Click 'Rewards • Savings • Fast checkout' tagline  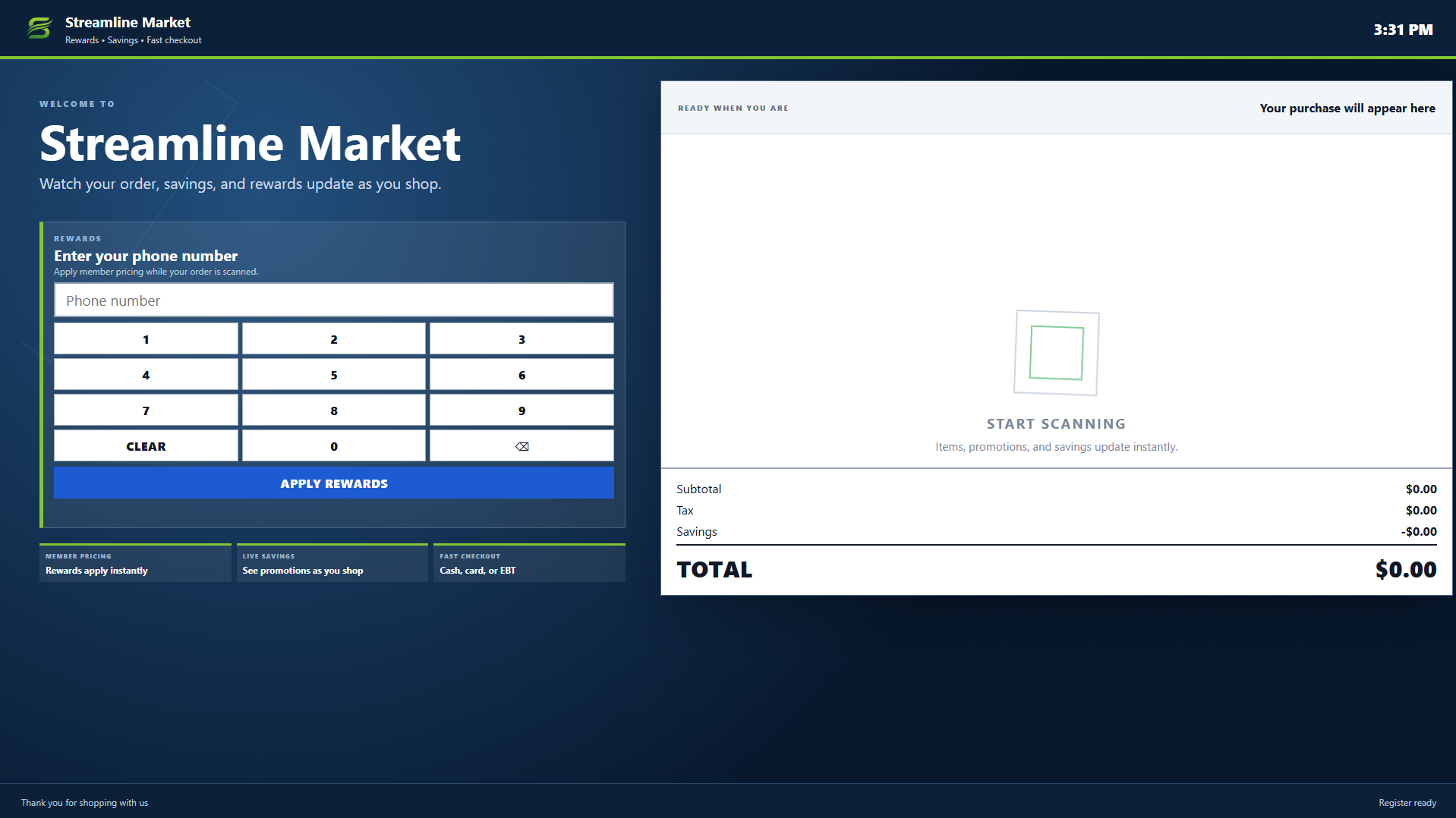click(x=134, y=40)
